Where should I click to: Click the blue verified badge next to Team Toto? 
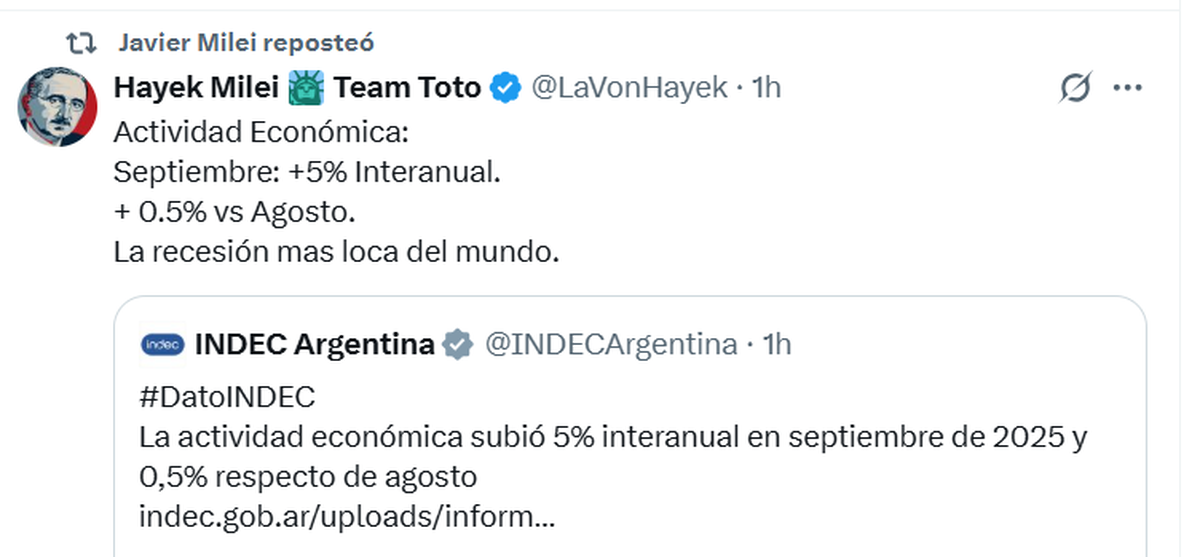click(506, 89)
